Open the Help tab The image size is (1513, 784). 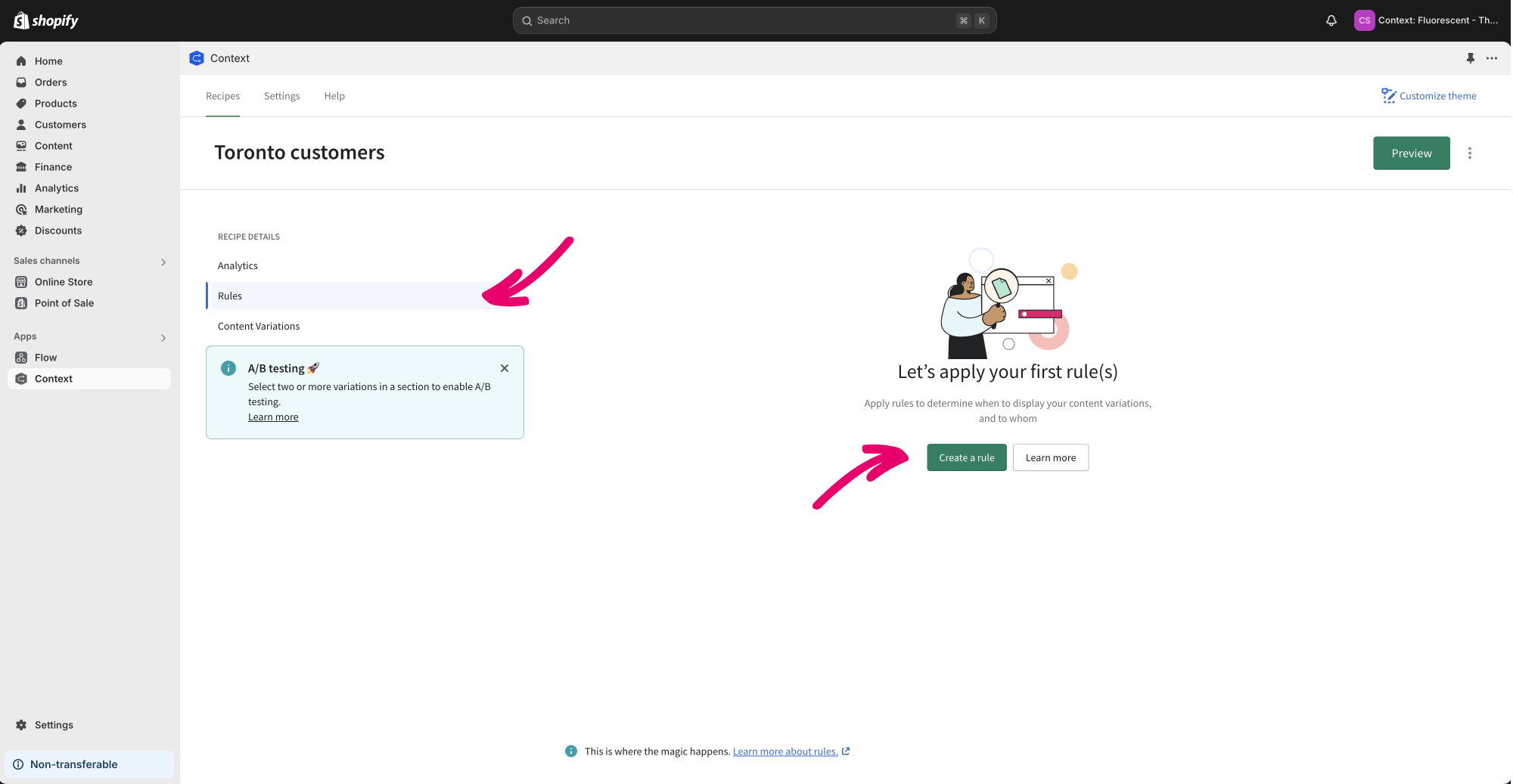tap(334, 96)
